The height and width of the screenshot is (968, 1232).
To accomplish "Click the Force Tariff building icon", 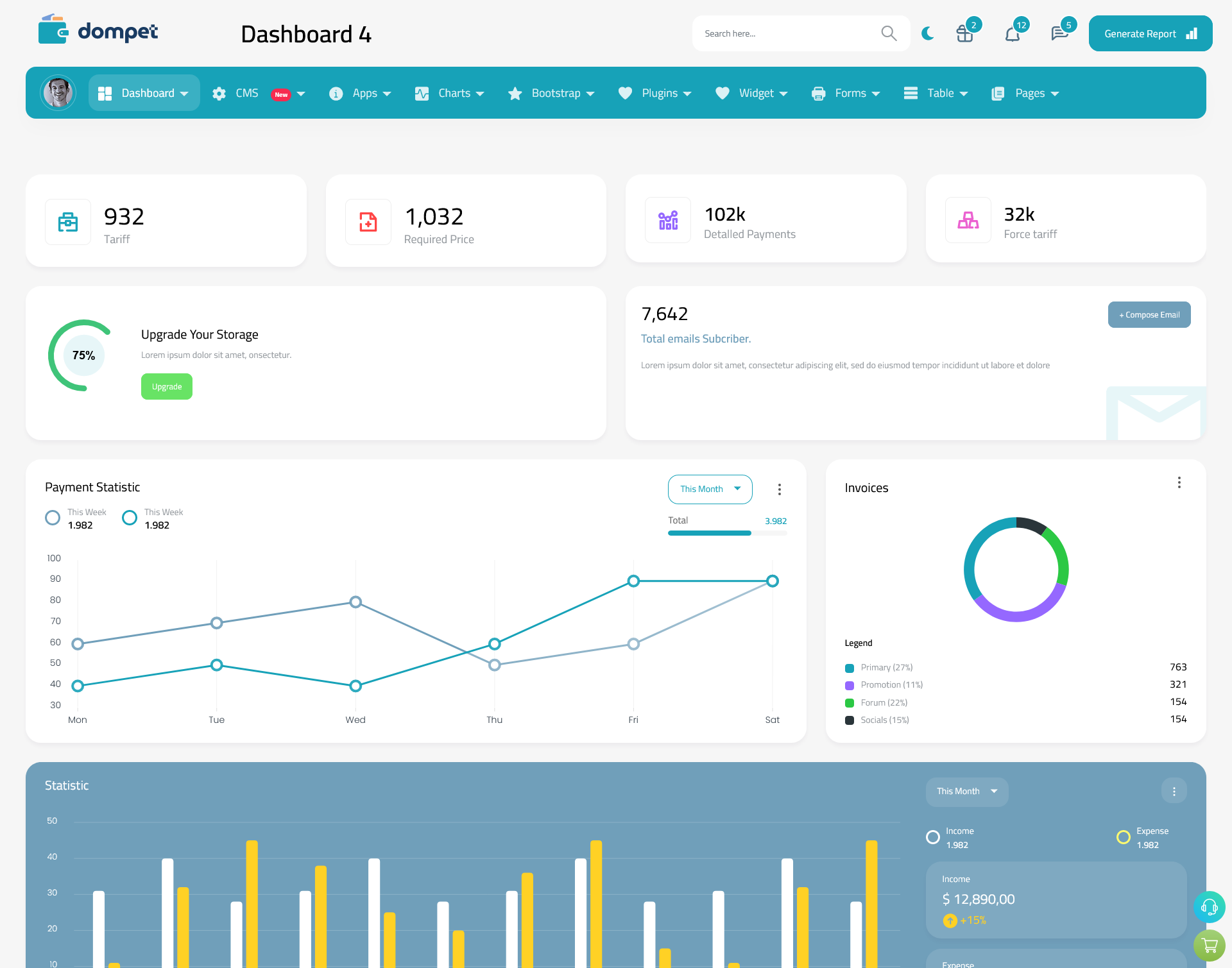I will tap(968, 219).
